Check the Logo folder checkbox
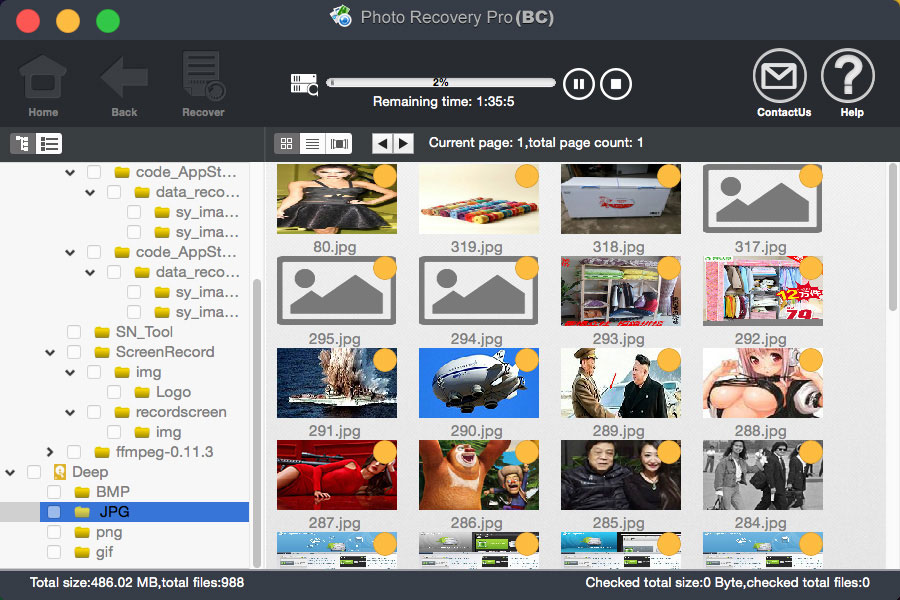900x600 pixels. (114, 392)
